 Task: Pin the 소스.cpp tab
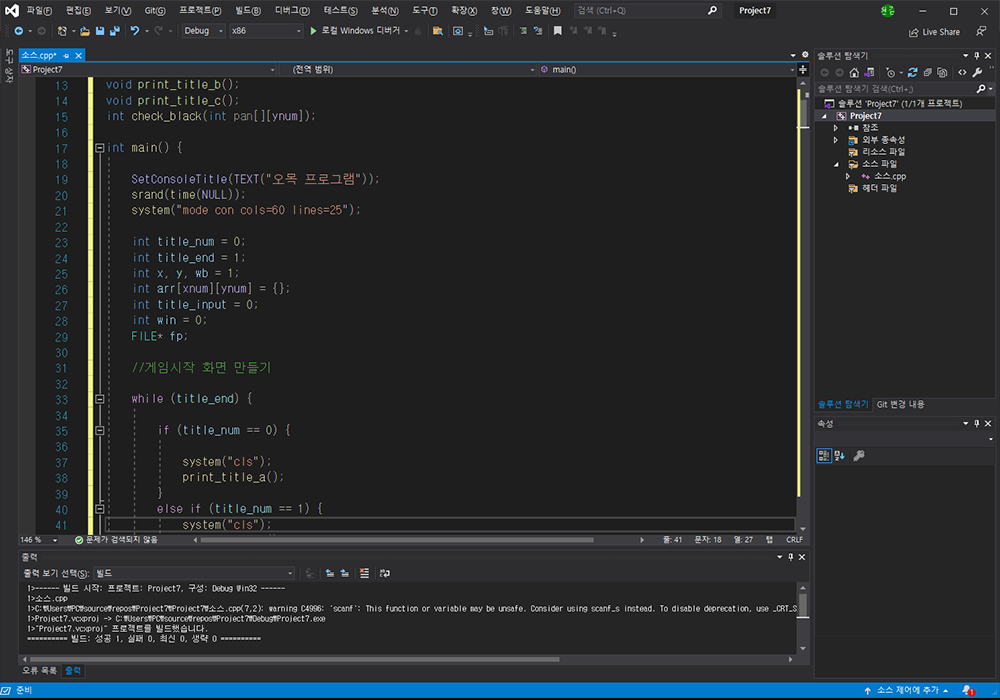66,55
